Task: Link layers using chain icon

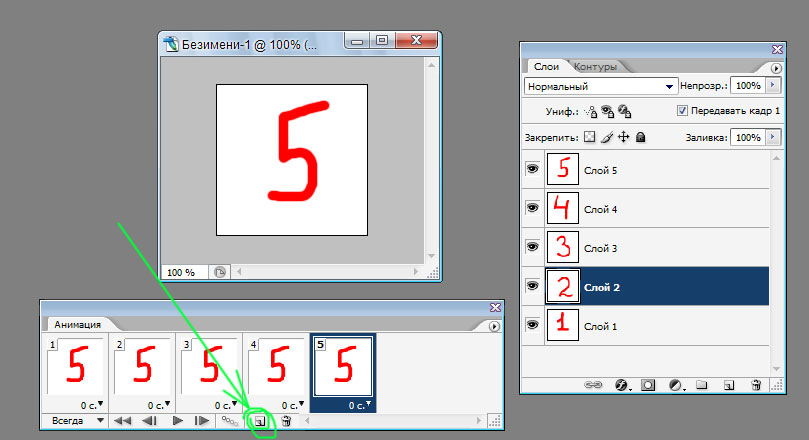Action: (593, 385)
